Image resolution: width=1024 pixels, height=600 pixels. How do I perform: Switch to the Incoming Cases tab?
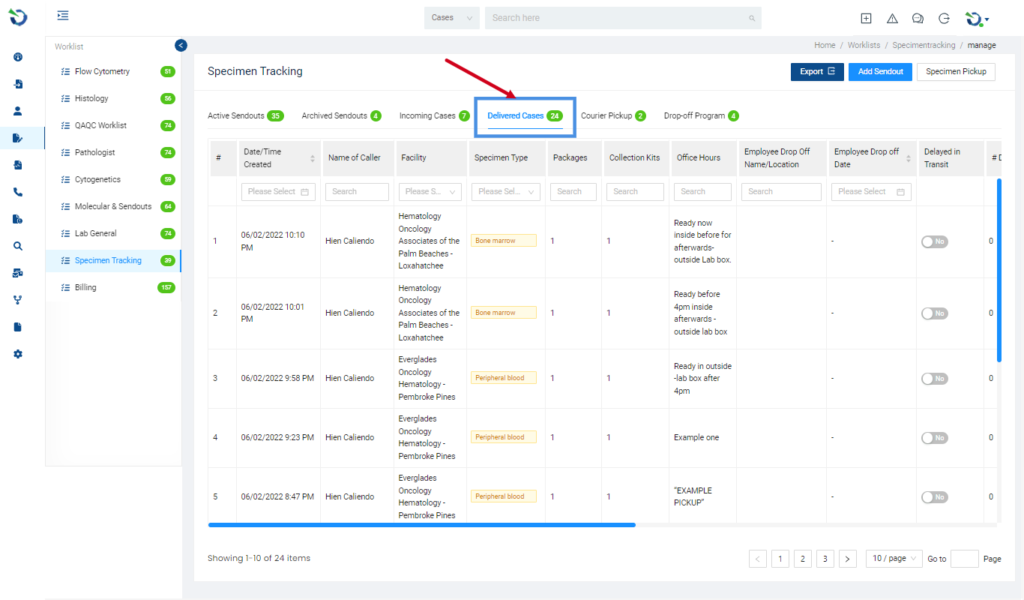point(434,116)
